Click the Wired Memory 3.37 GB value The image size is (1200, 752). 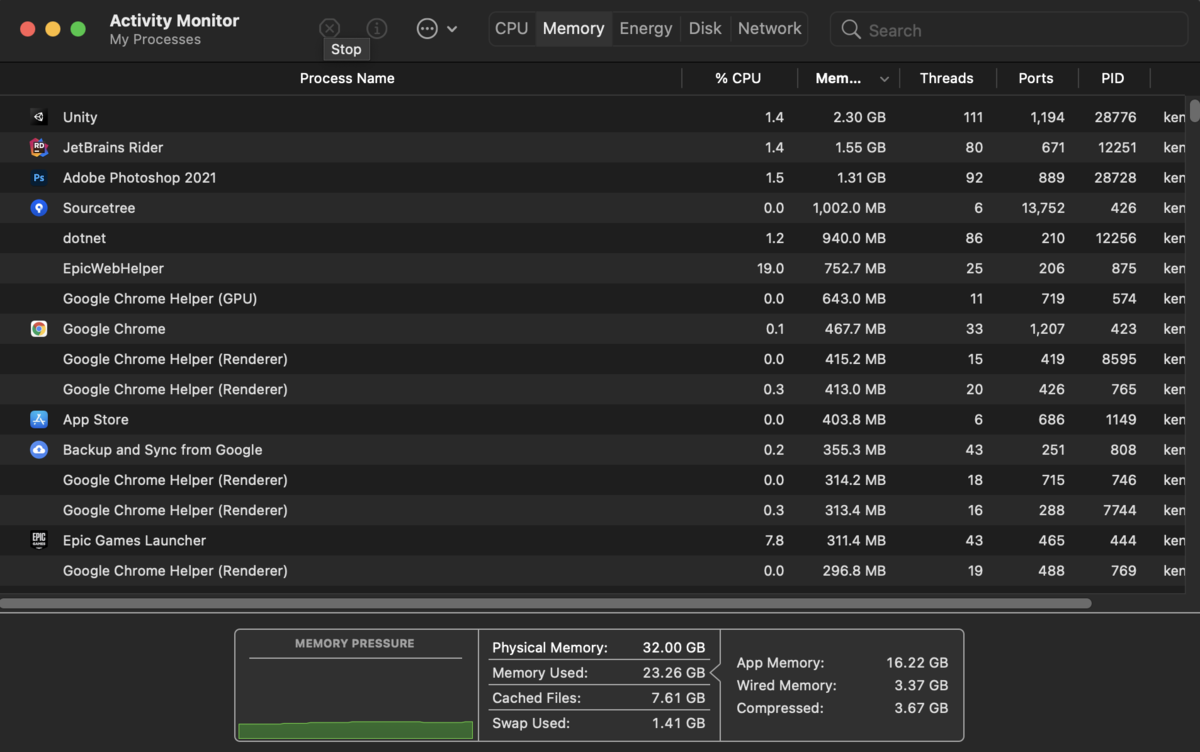[x=922, y=685]
